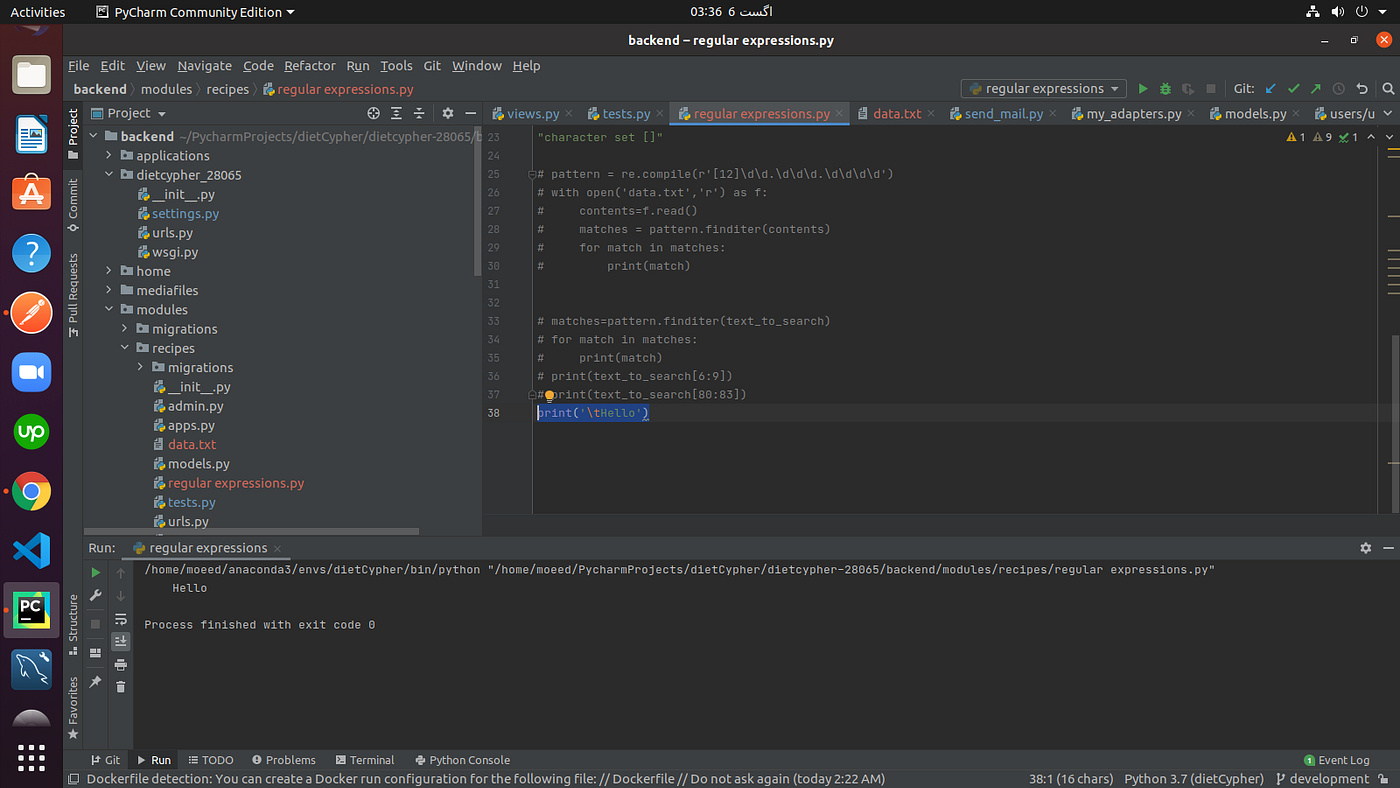Open the Postman app from dock
This screenshot has height=788, width=1400.
click(x=31, y=313)
